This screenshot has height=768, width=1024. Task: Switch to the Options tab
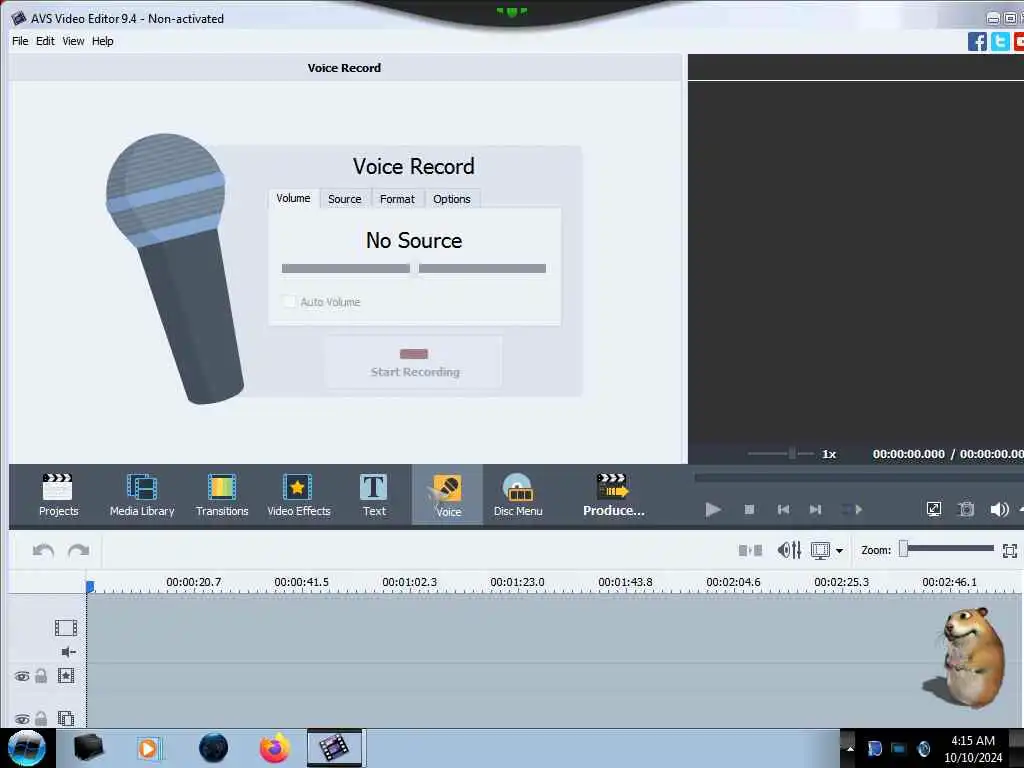pos(451,199)
